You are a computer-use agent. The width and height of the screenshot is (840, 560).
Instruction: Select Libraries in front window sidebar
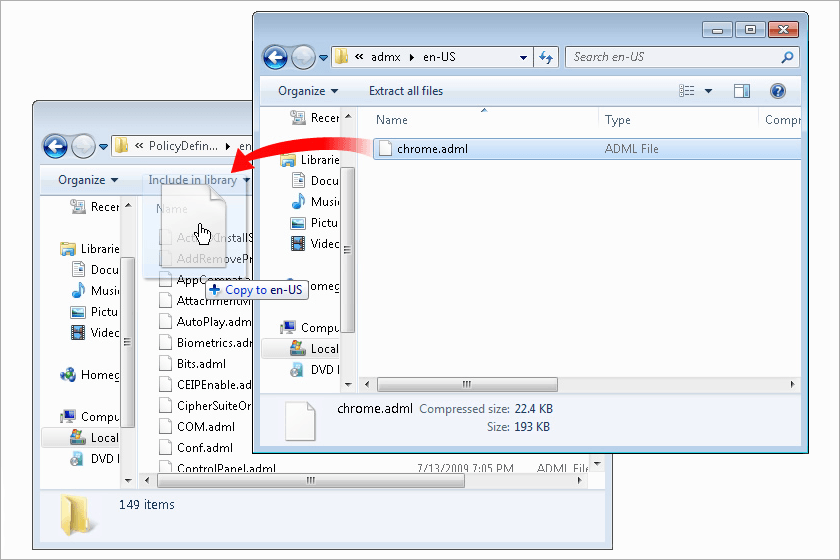coord(310,160)
